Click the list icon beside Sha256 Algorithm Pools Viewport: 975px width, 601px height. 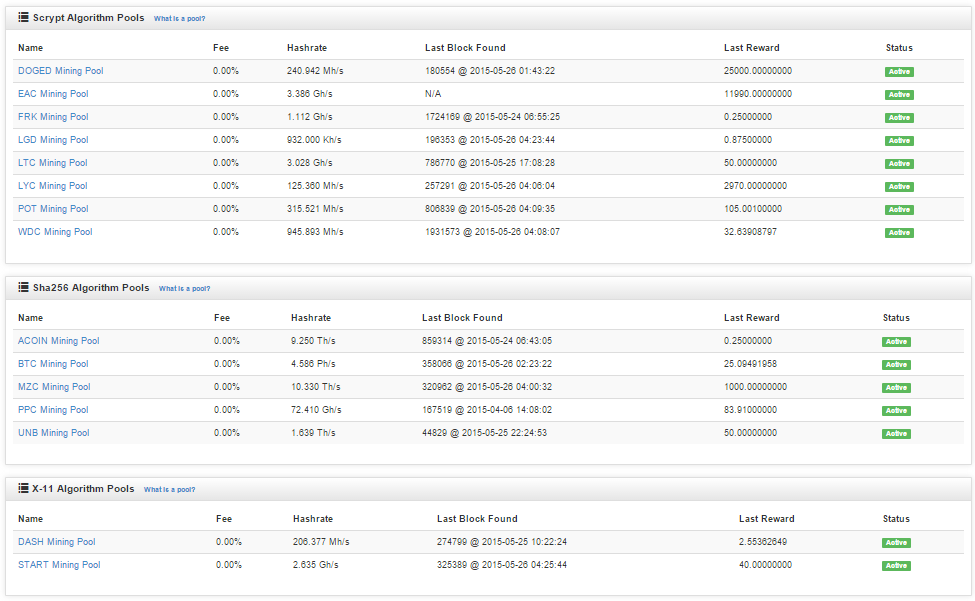(x=23, y=288)
